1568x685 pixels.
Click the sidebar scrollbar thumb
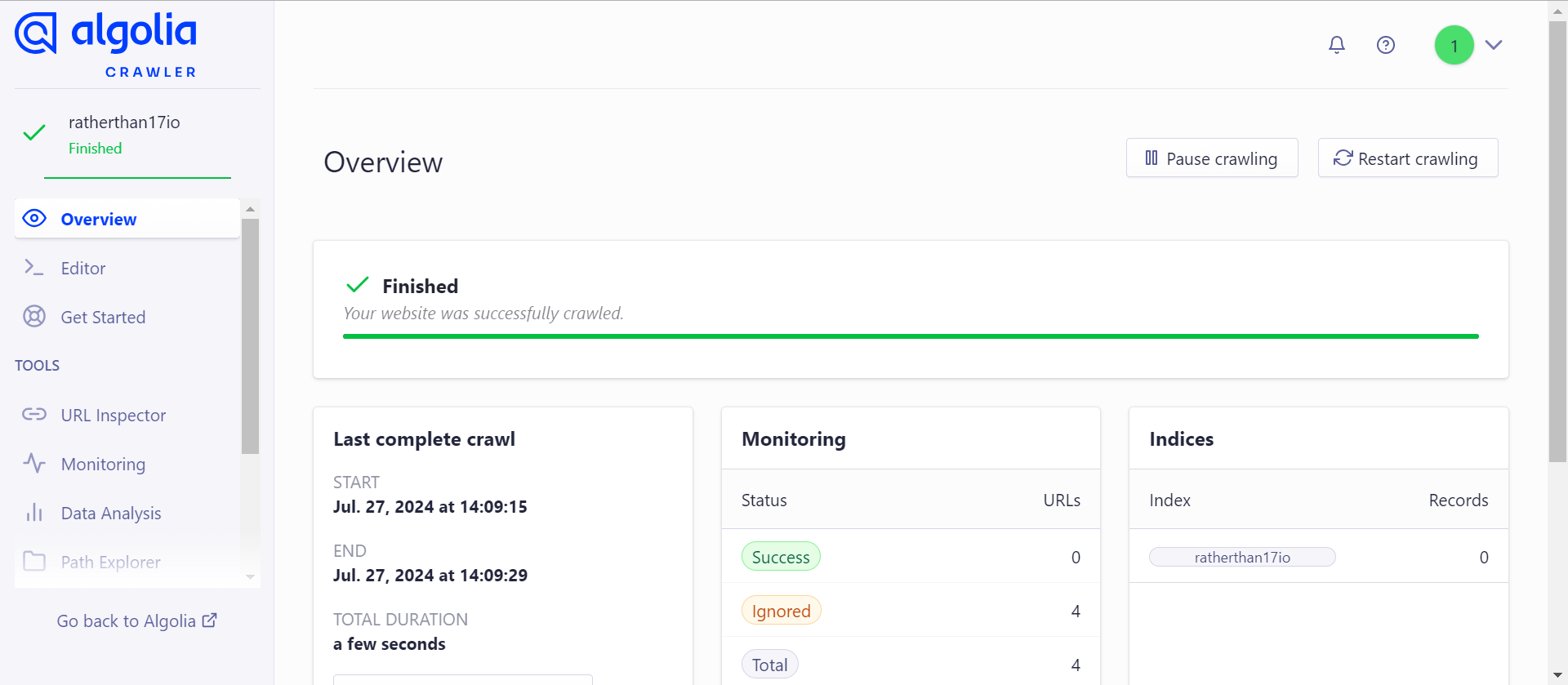[250, 336]
